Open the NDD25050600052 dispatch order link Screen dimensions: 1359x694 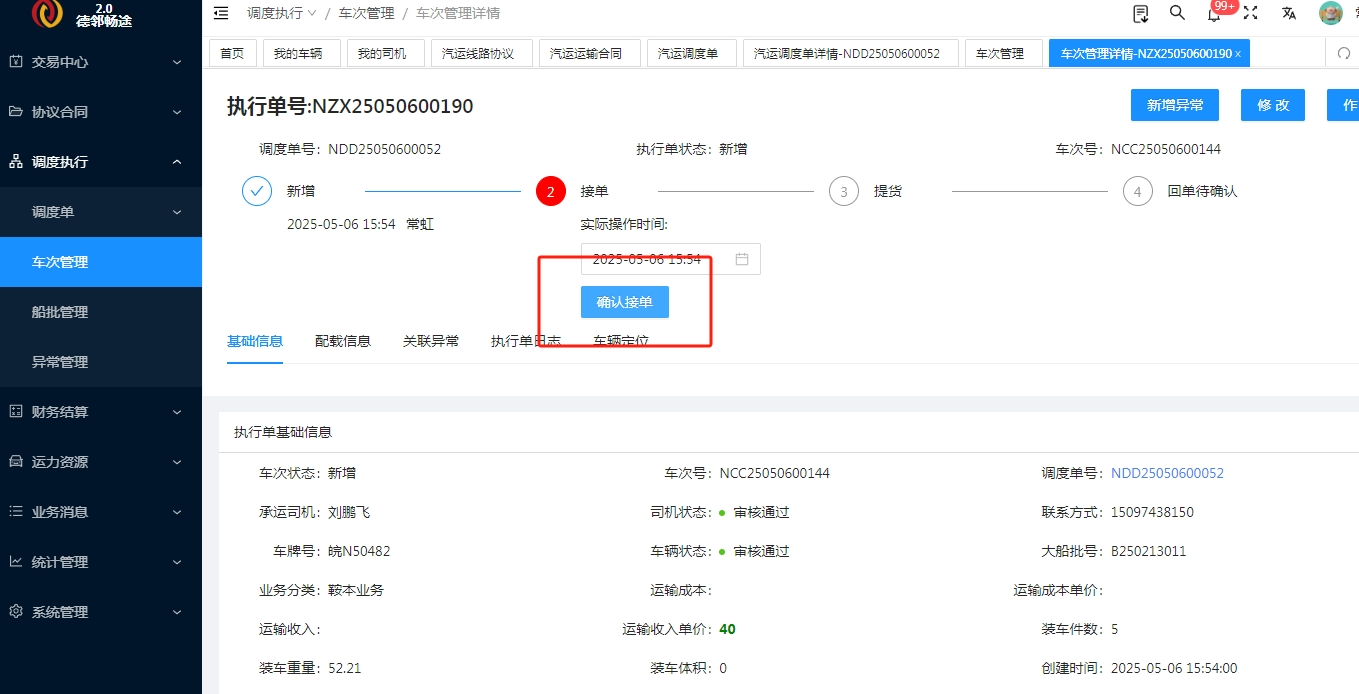point(1168,473)
